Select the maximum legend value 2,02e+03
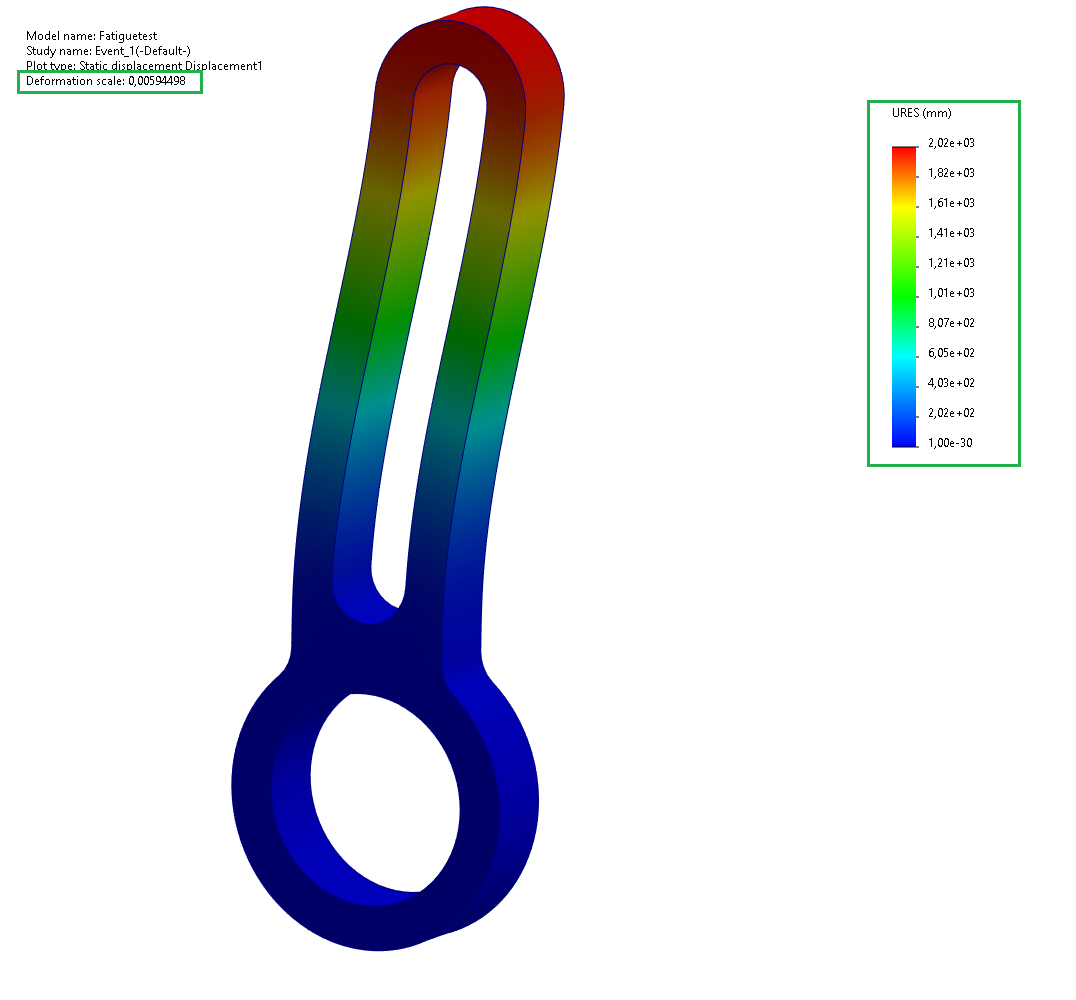This screenshot has width=1076, height=1000. pyautogui.click(x=951, y=143)
